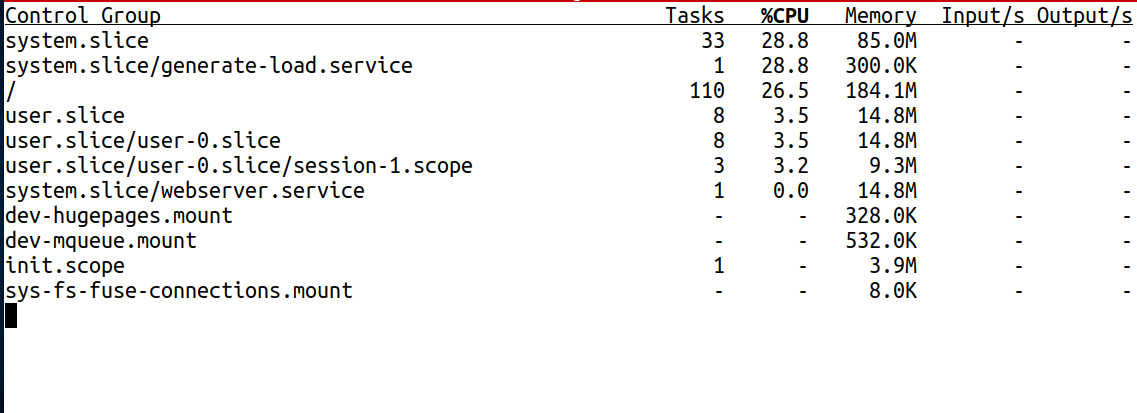Click the bold %CPU column header
This screenshot has width=1137, height=413.
(x=784, y=16)
